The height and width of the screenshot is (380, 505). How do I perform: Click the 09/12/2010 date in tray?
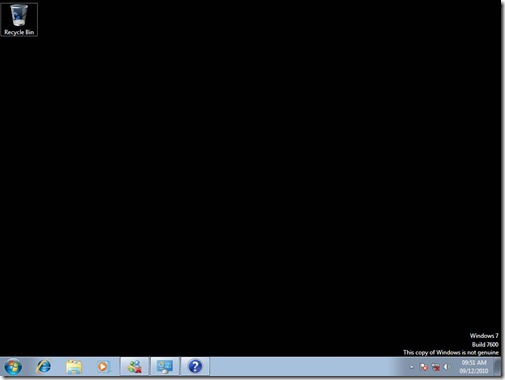(474, 371)
